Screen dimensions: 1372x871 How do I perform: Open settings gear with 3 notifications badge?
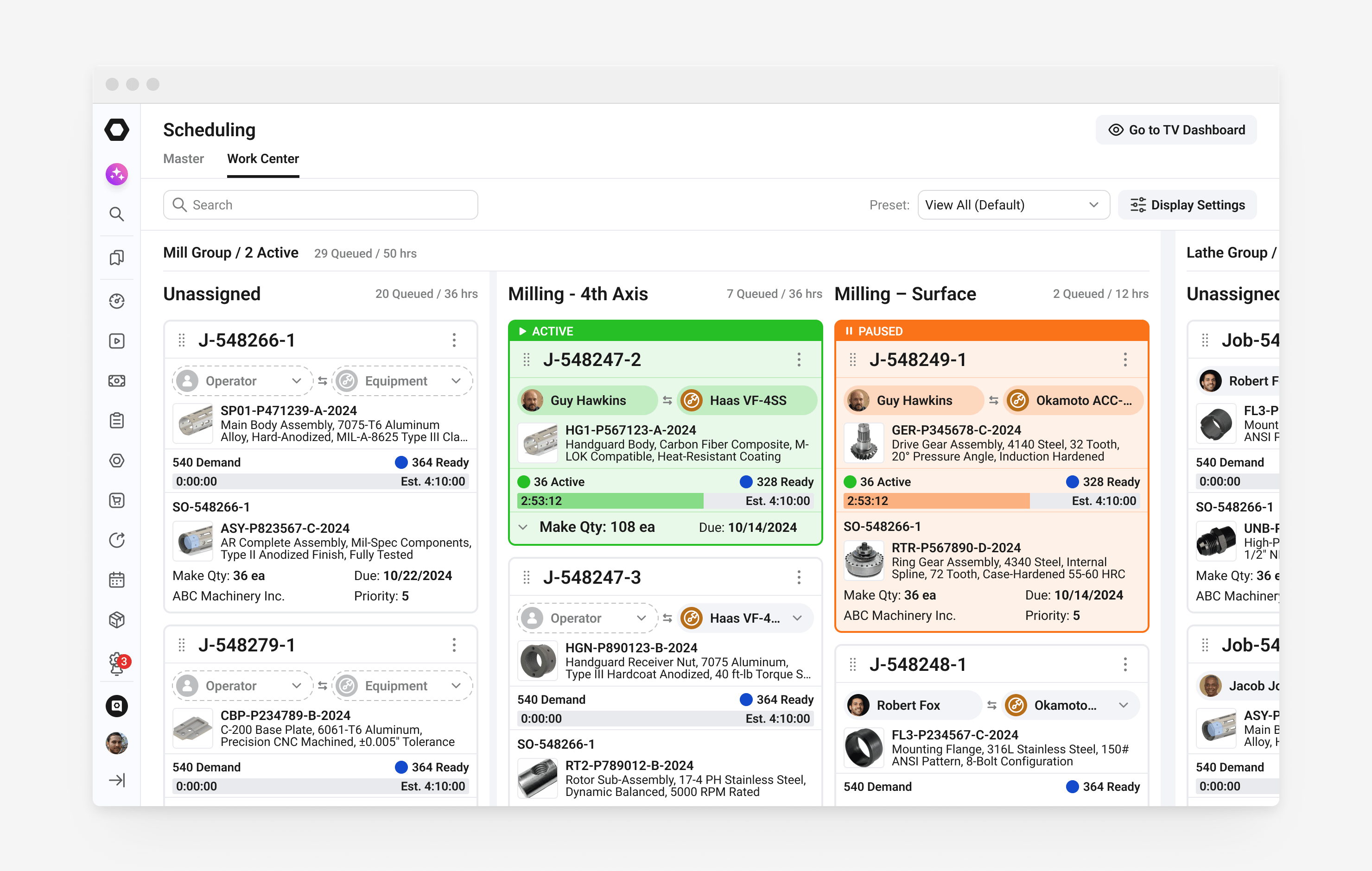(x=119, y=663)
